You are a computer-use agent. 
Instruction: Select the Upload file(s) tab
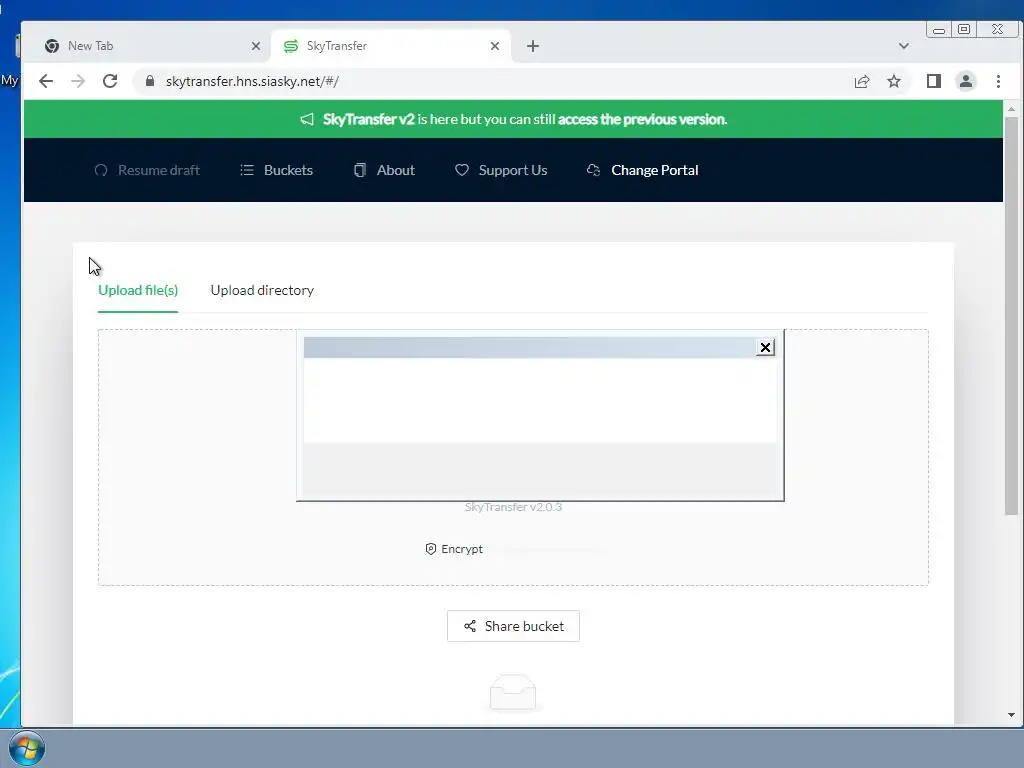(138, 290)
